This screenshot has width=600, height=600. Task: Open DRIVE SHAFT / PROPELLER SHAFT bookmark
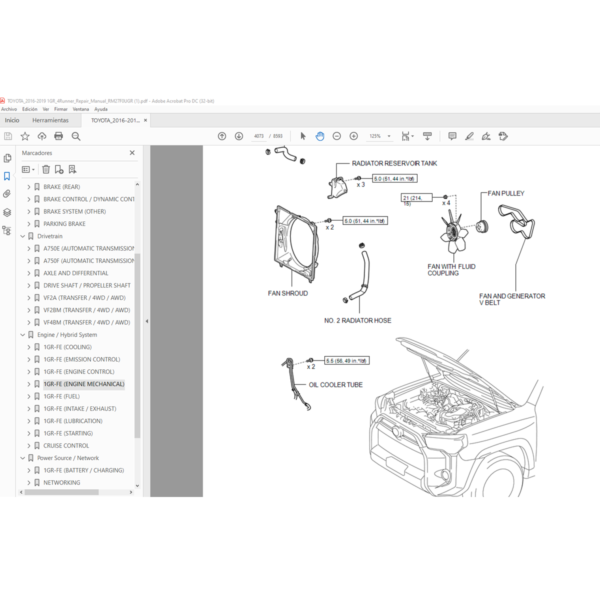(x=87, y=285)
